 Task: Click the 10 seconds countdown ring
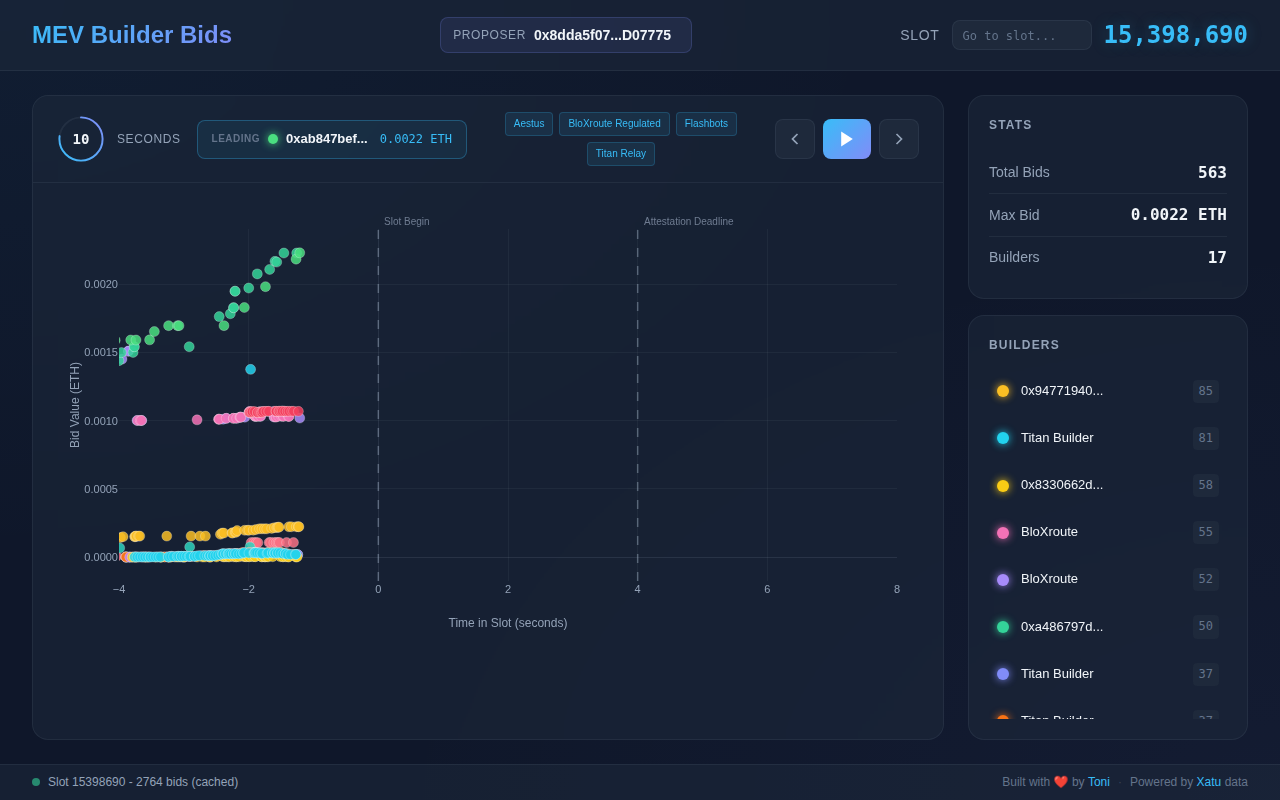pos(81,139)
